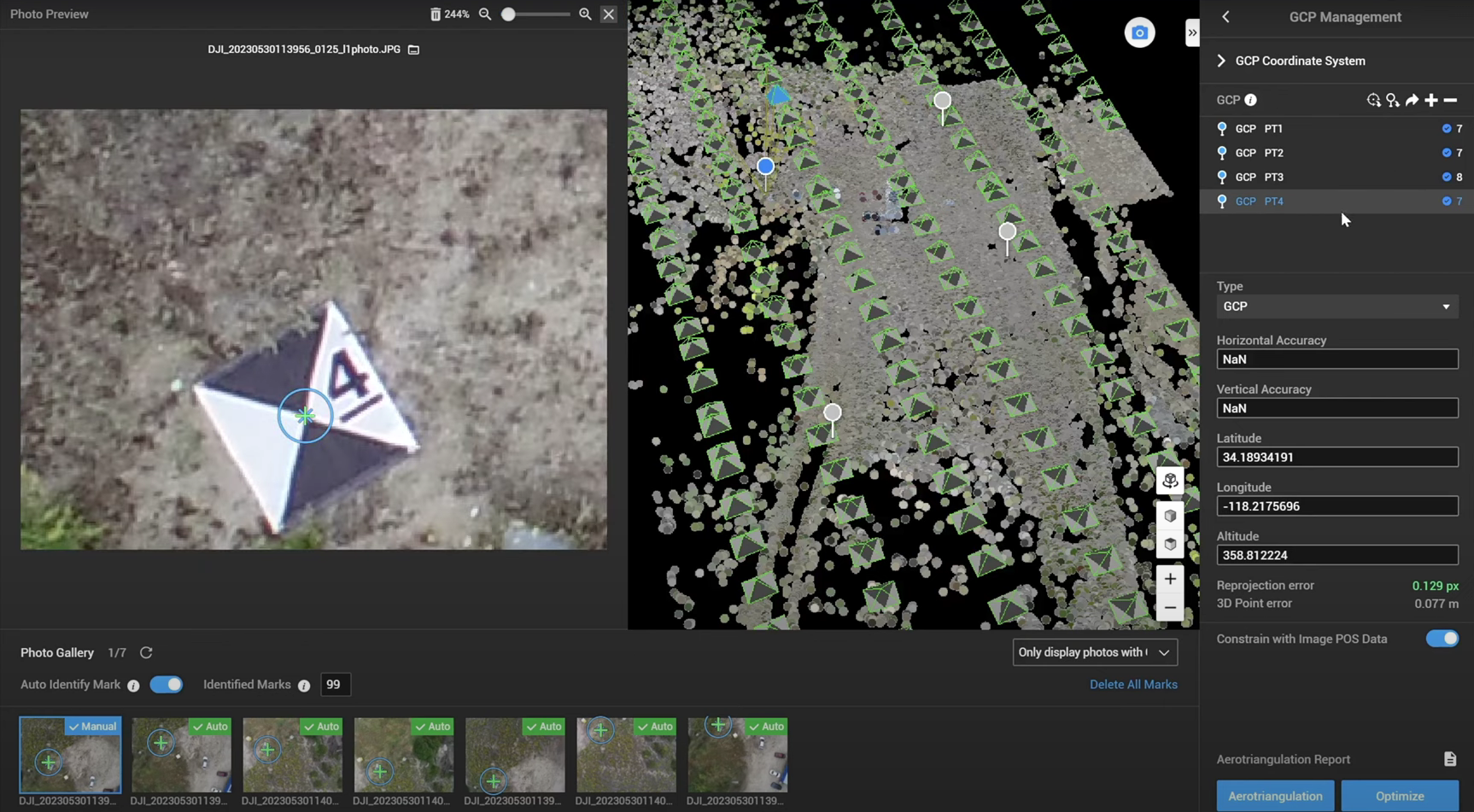Screen dimensions: 1474x812
Task: Open the Only display photos dropdown
Action: pyautogui.click(x=1094, y=652)
